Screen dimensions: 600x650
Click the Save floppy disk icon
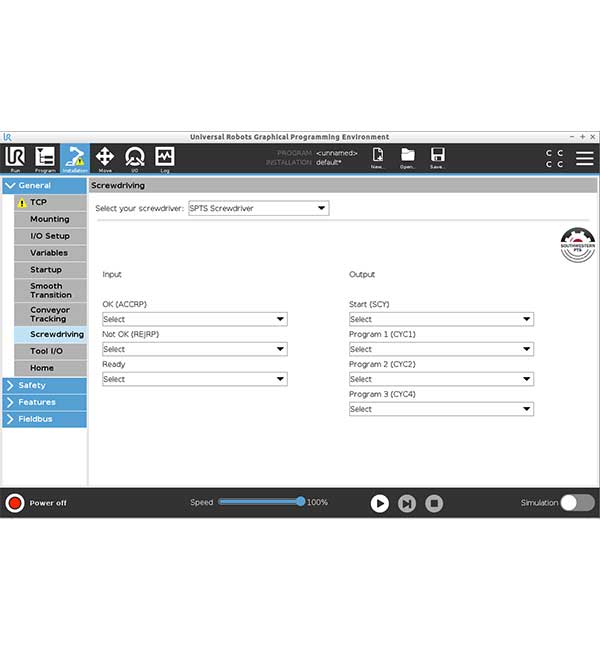click(437, 158)
